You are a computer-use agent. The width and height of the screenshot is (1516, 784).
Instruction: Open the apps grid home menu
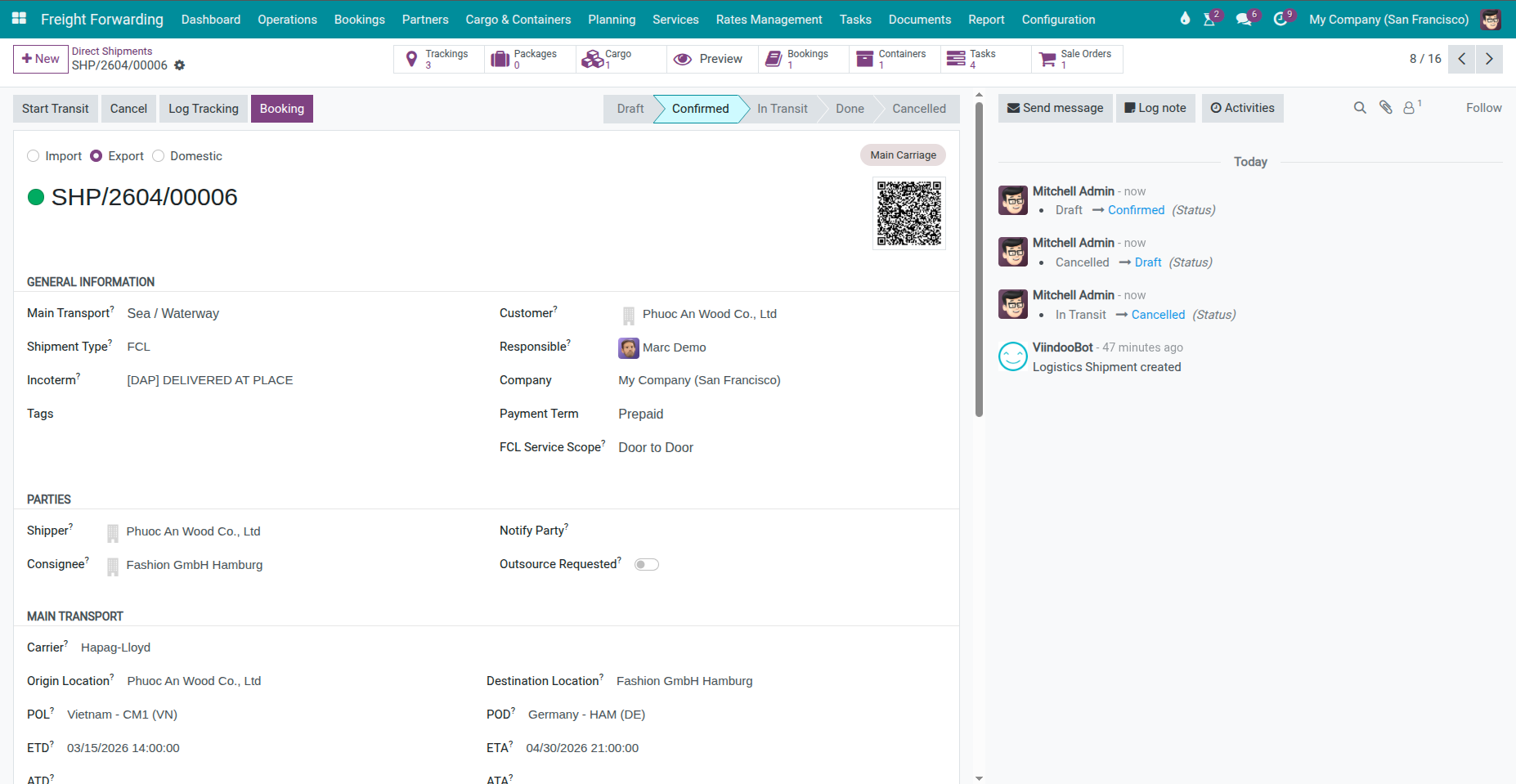click(x=19, y=19)
